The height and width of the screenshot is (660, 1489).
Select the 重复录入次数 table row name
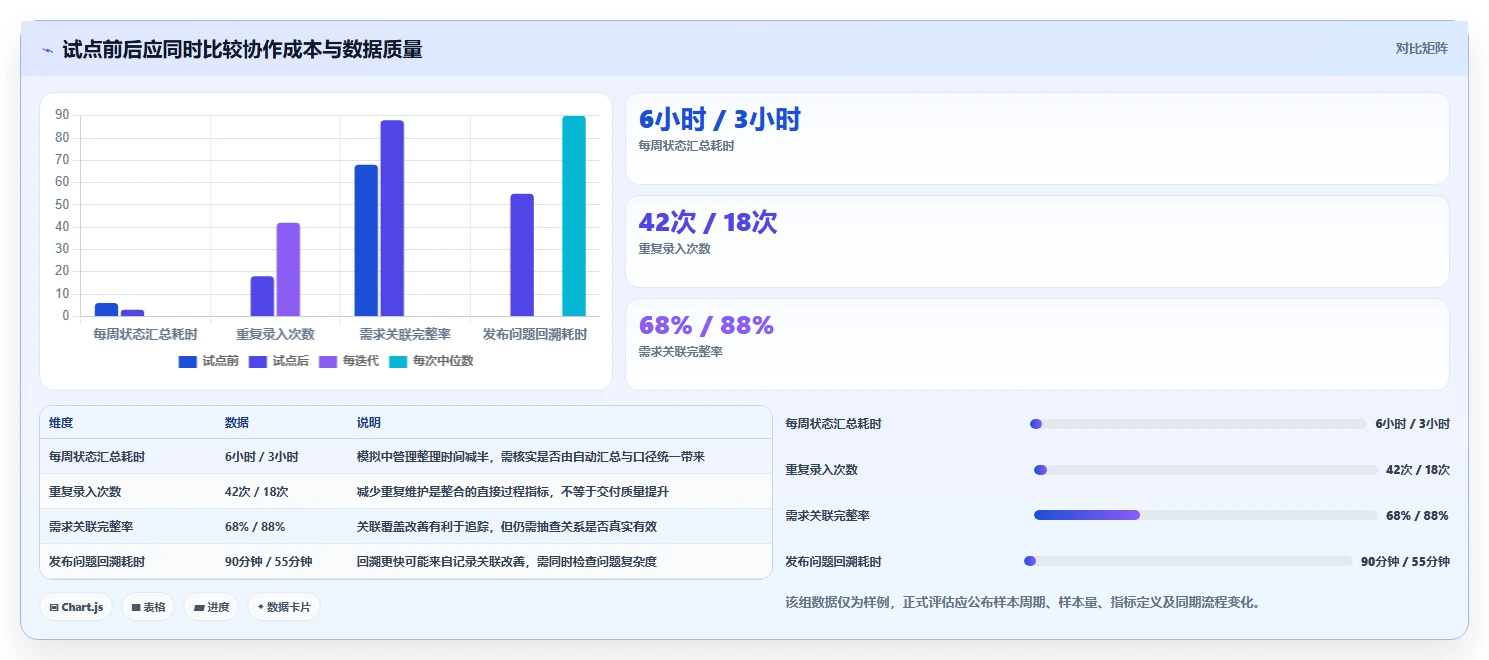point(85,491)
